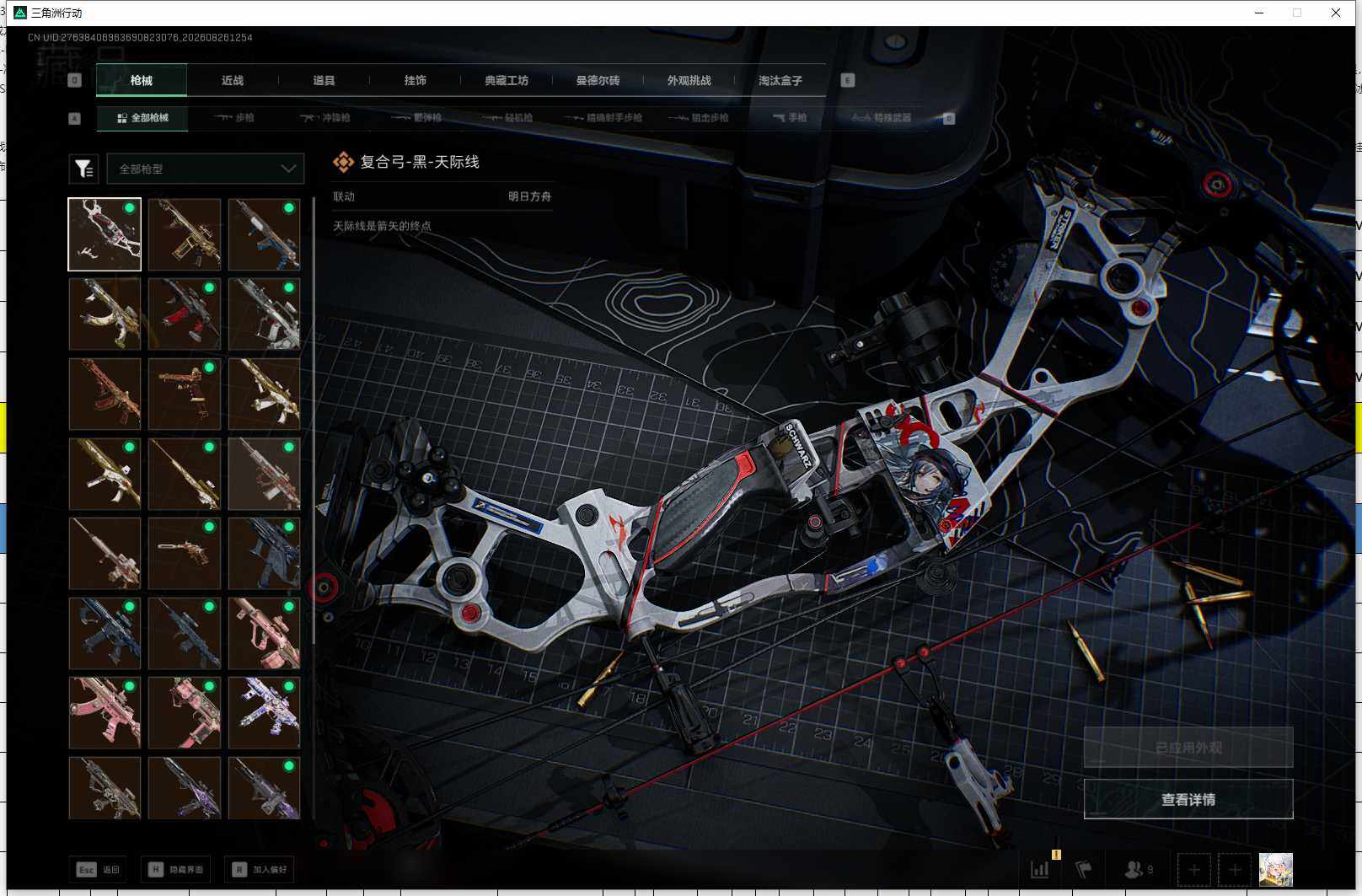Screen dimensions: 1362x896
Task: Click the 查看详情 button
Action: pyautogui.click(x=1188, y=799)
